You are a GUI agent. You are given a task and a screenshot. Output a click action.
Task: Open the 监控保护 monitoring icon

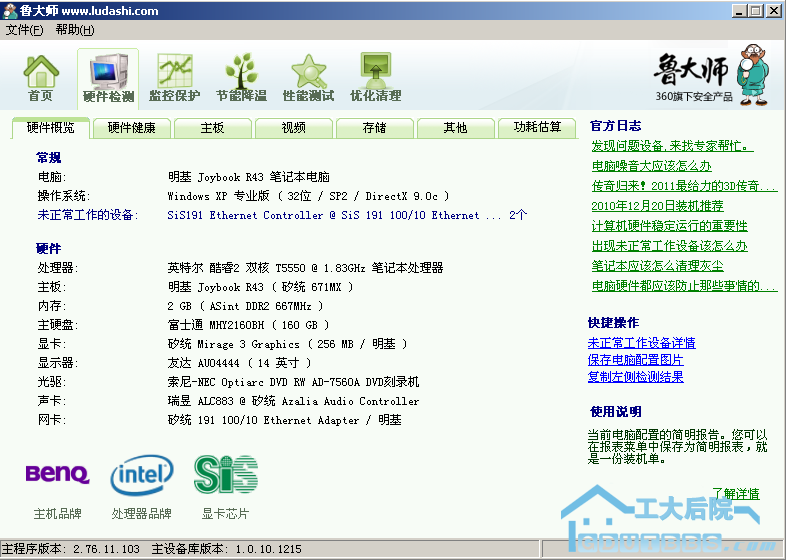174,78
